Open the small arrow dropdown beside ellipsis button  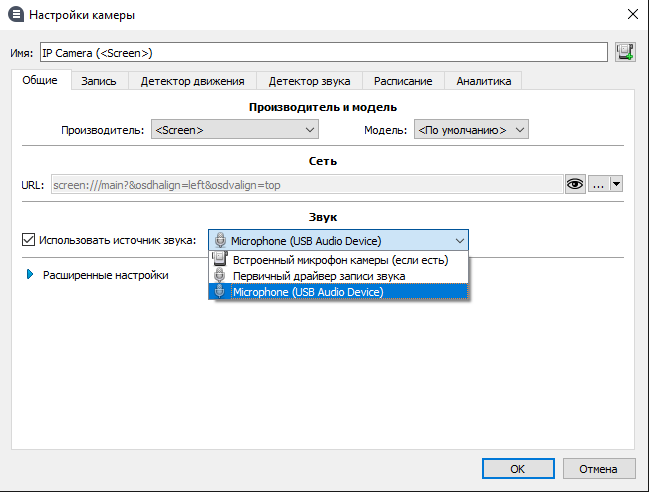(x=616, y=184)
